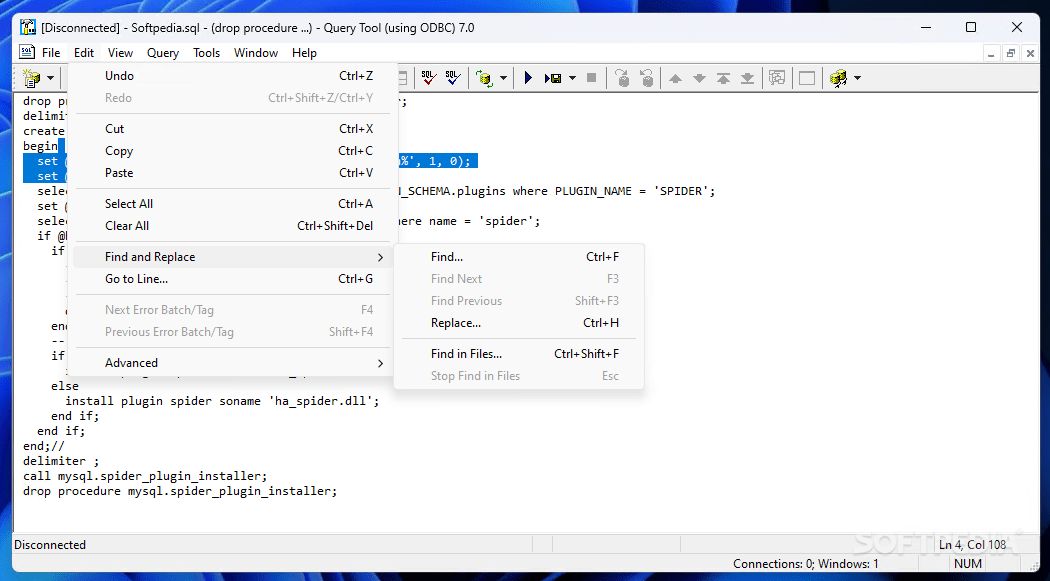Click the stop execution square icon
Viewport: 1050px width, 581px height.
(591, 78)
